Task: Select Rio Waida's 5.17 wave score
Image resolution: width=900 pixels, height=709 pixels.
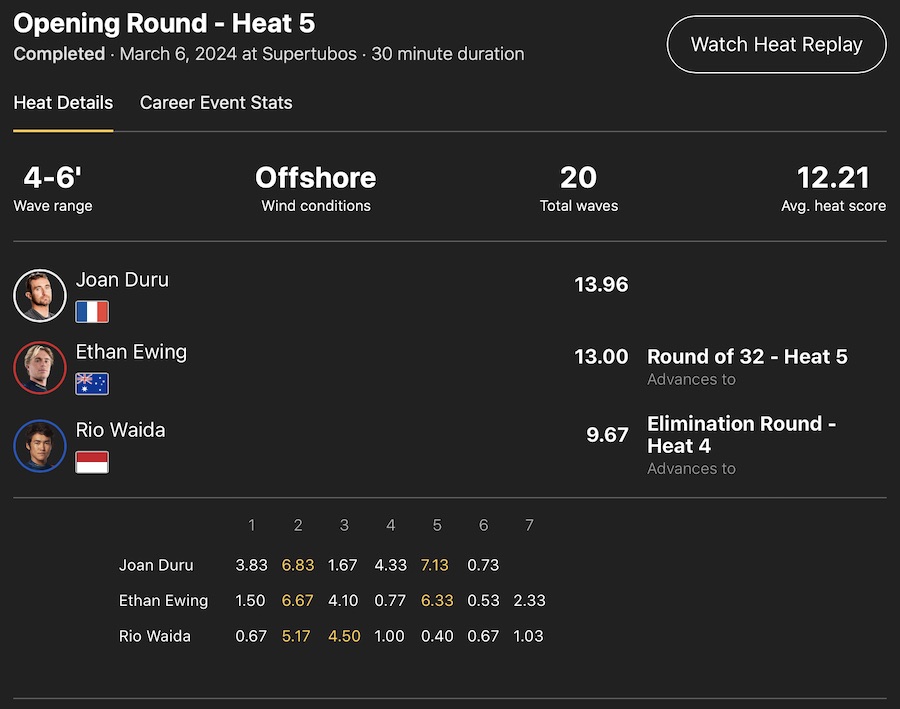Action: point(297,636)
